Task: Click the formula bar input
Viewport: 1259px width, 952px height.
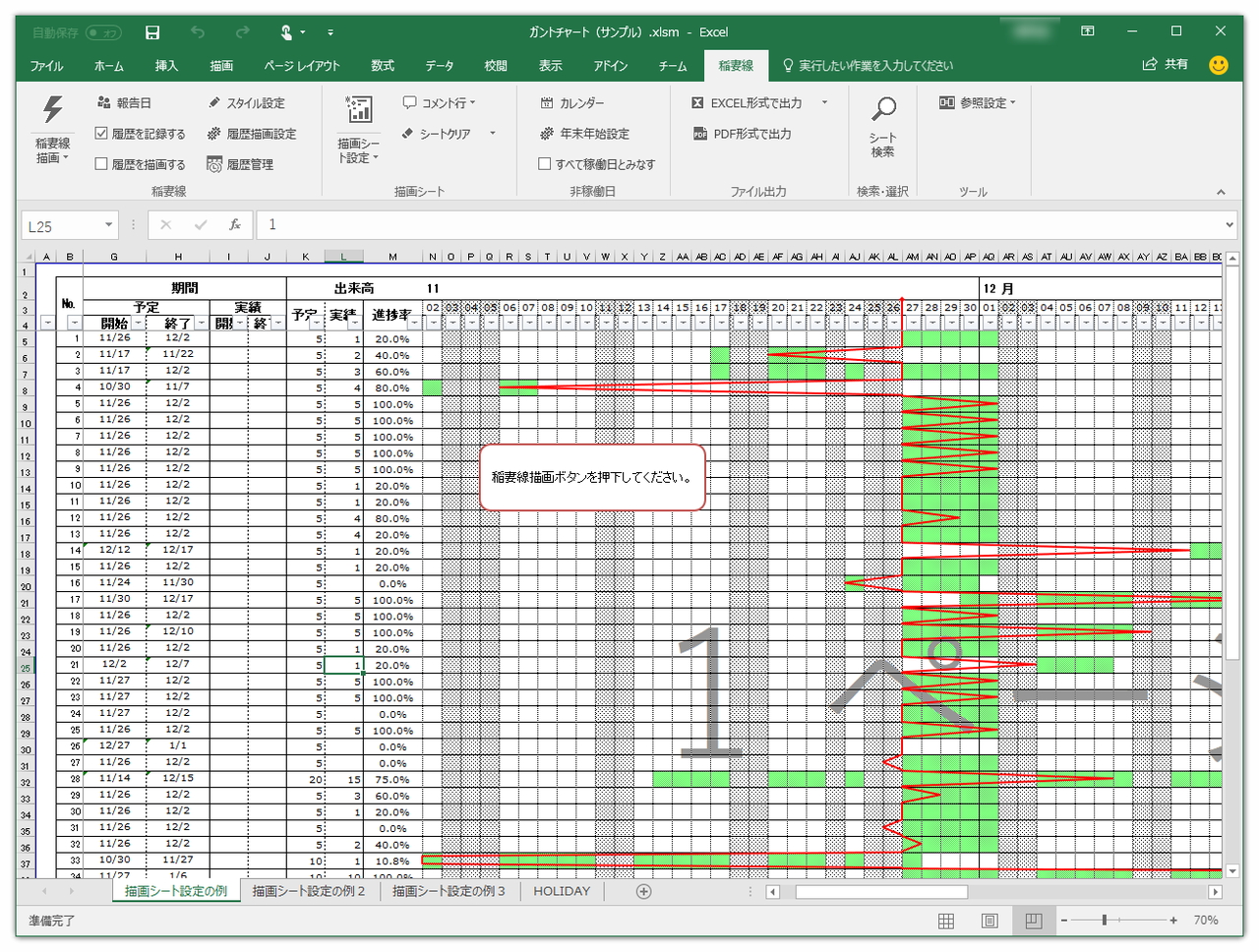Action: [738, 225]
